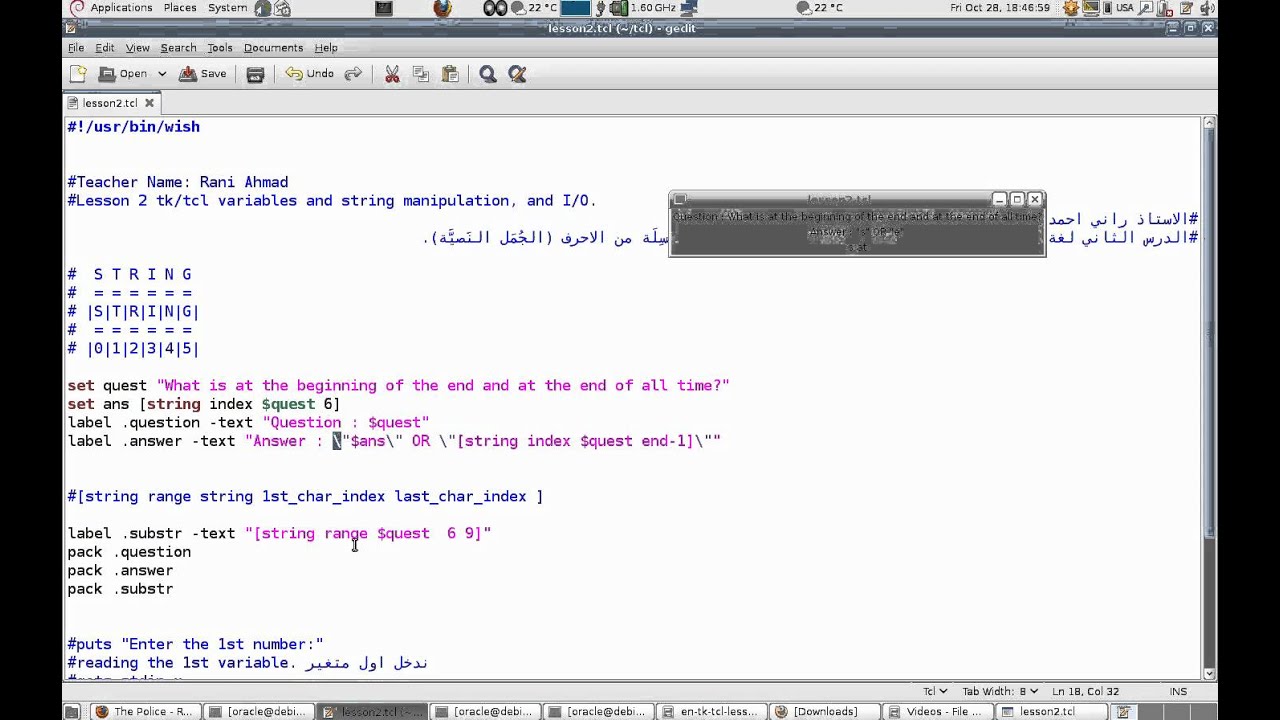Open the Edit menu
Viewport: 1280px width, 720px height.
[x=105, y=47]
